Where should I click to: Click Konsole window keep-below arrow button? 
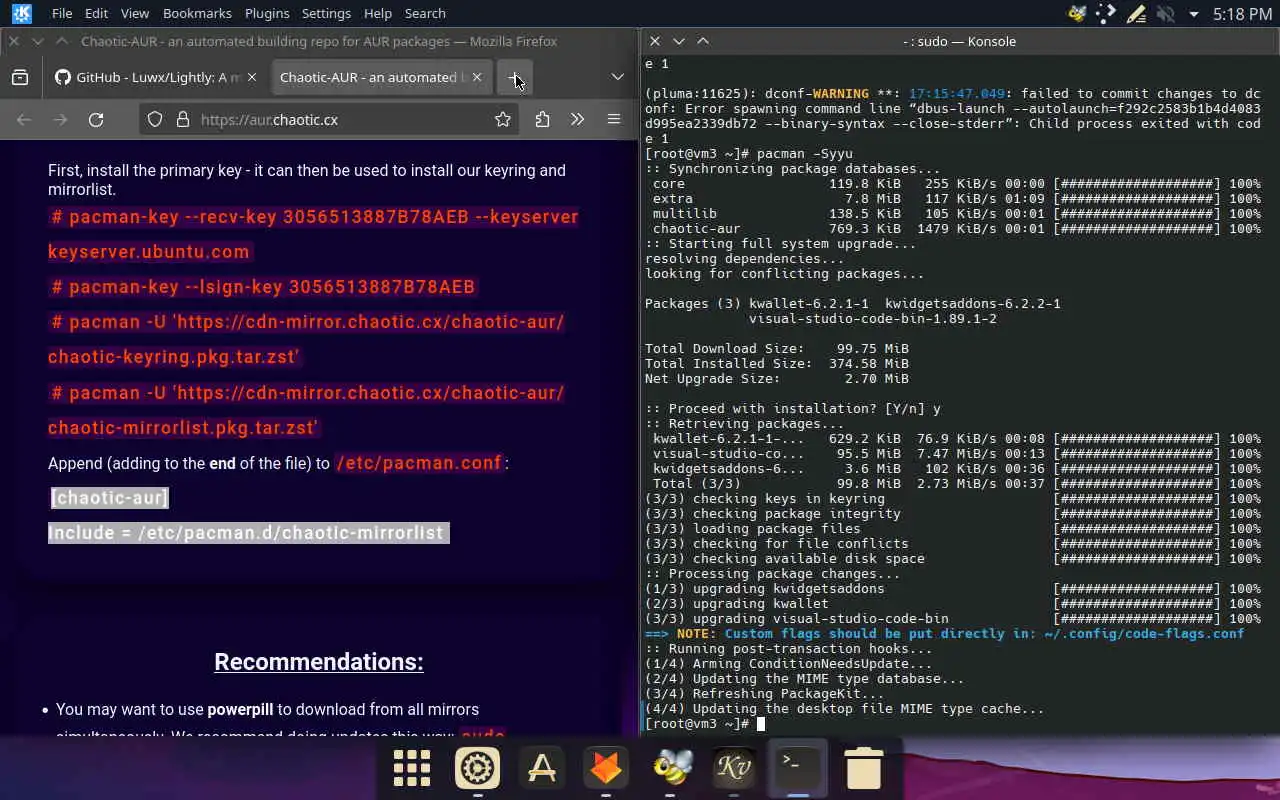[679, 41]
